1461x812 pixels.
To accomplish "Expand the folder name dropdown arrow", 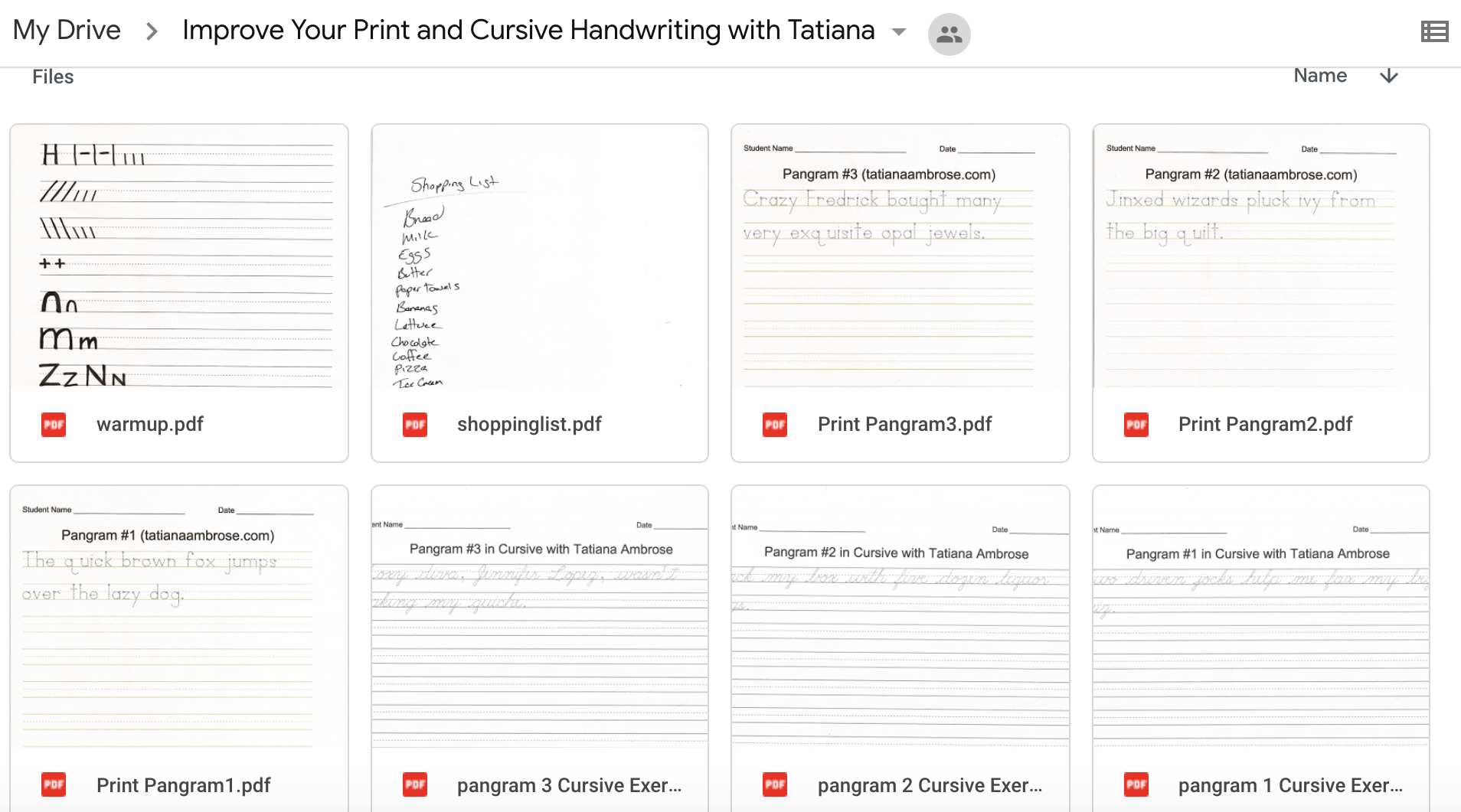I will click(x=899, y=32).
